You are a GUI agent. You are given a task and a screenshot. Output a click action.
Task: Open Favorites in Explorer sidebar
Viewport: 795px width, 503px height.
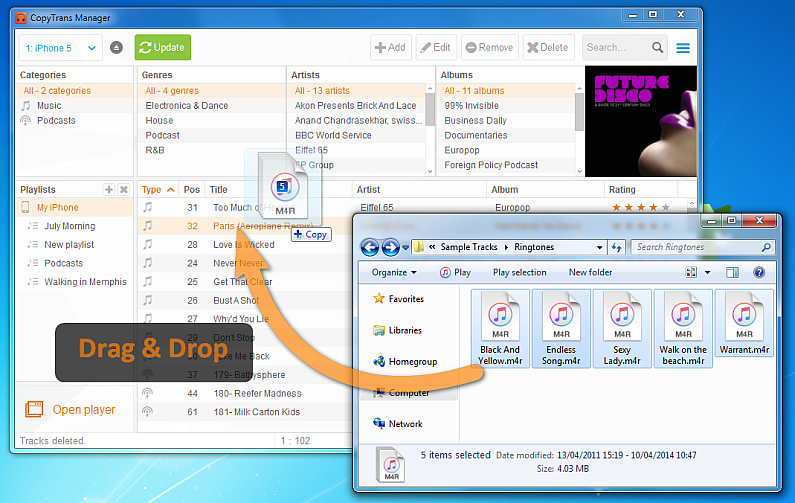pos(399,299)
